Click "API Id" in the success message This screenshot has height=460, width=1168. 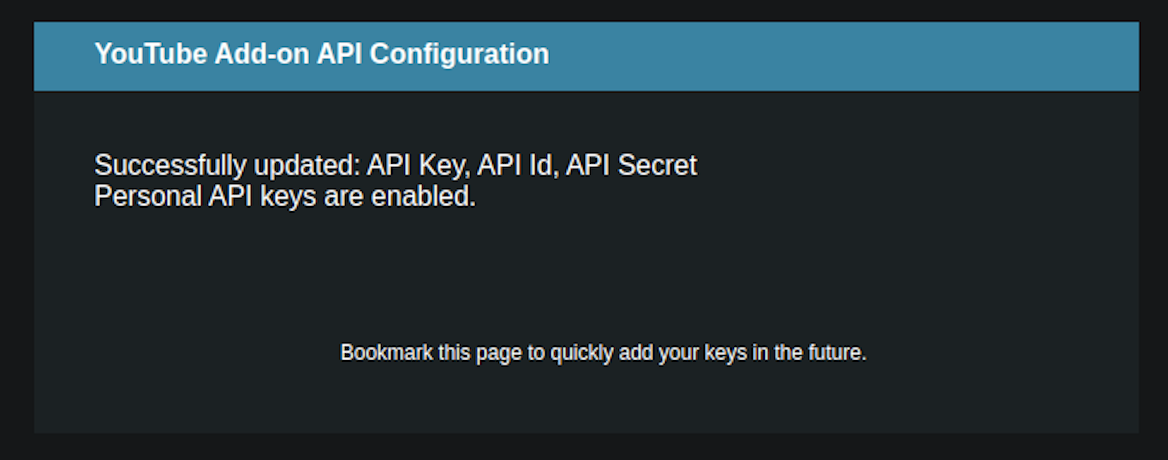click(517, 166)
